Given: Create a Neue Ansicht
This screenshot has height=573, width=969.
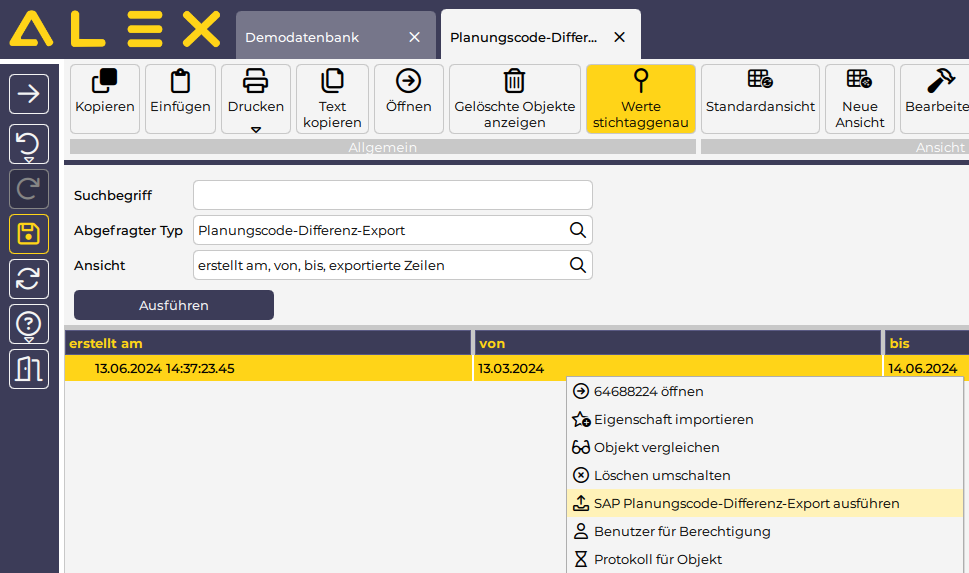Looking at the screenshot, I should tap(859, 80).
